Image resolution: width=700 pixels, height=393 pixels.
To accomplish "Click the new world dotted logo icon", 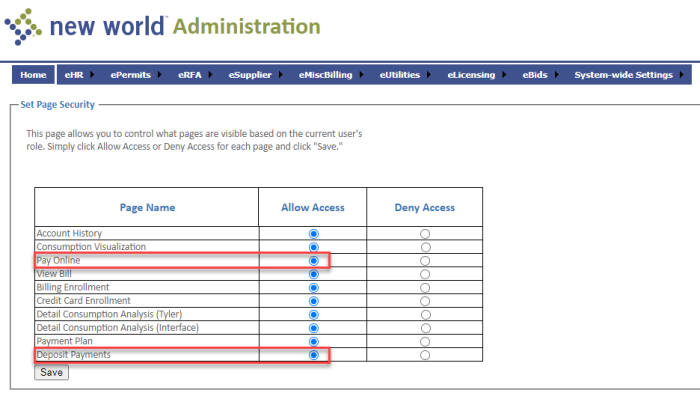I will [23, 27].
